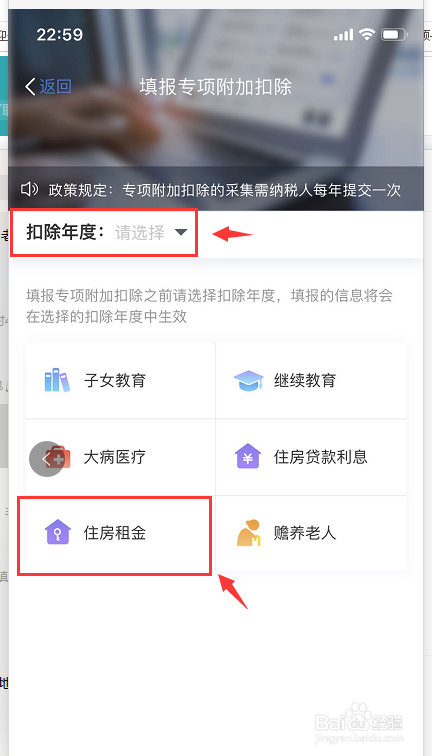The image size is (432, 756).
Task: Click the elderly person icon for 赡养老人
Action: 249,533
